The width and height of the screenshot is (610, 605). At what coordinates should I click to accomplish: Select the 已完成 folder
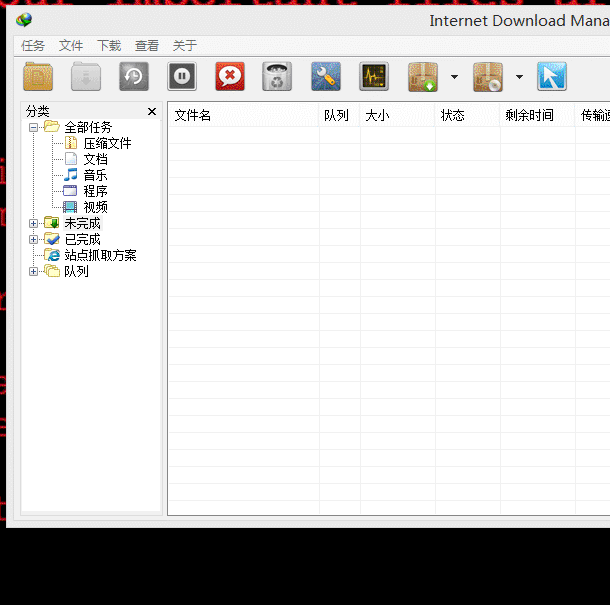coord(82,239)
